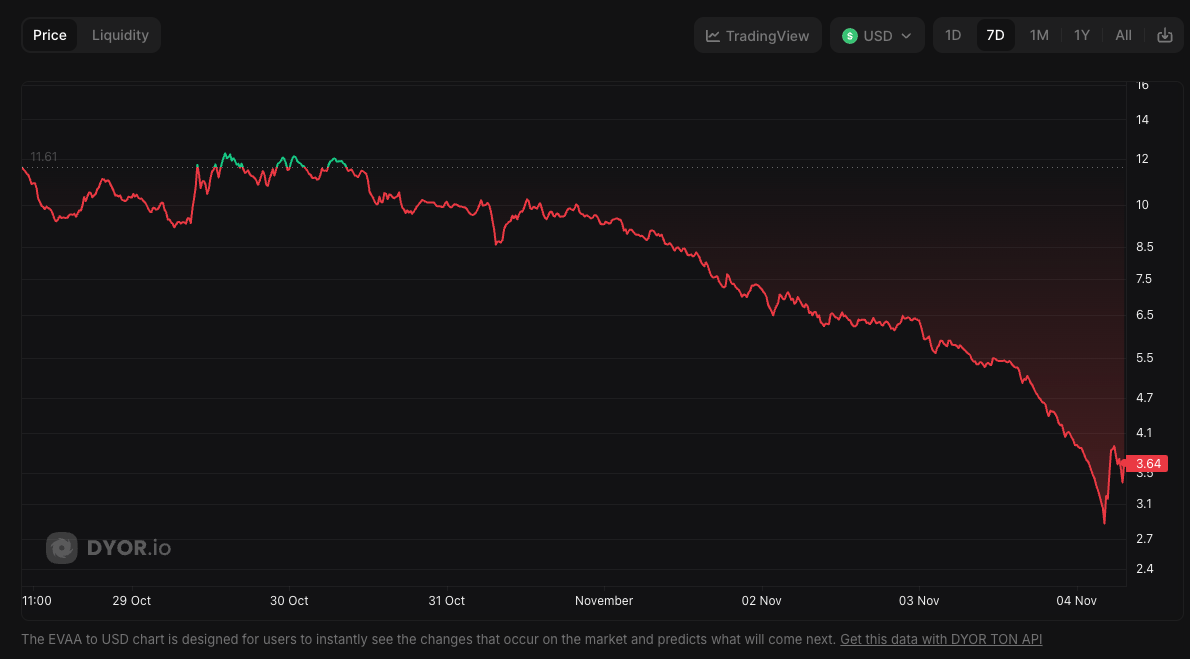Open the USD currency dropdown
The height and width of the screenshot is (659, 1190).
(x=877, y=35)
